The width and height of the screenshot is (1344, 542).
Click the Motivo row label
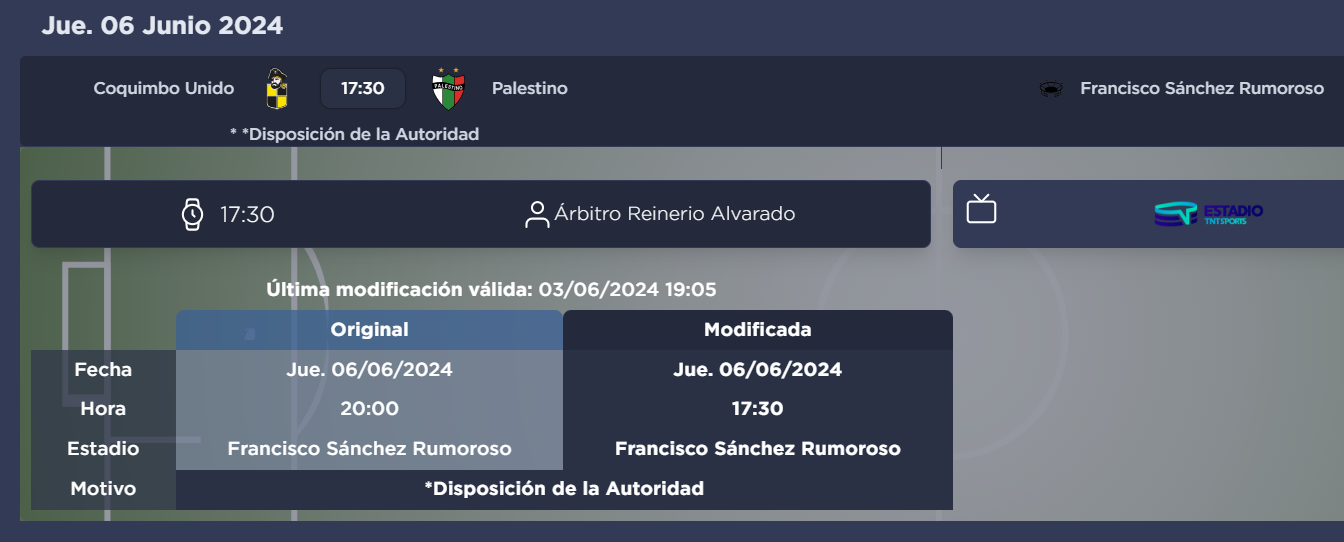(103, 489)
